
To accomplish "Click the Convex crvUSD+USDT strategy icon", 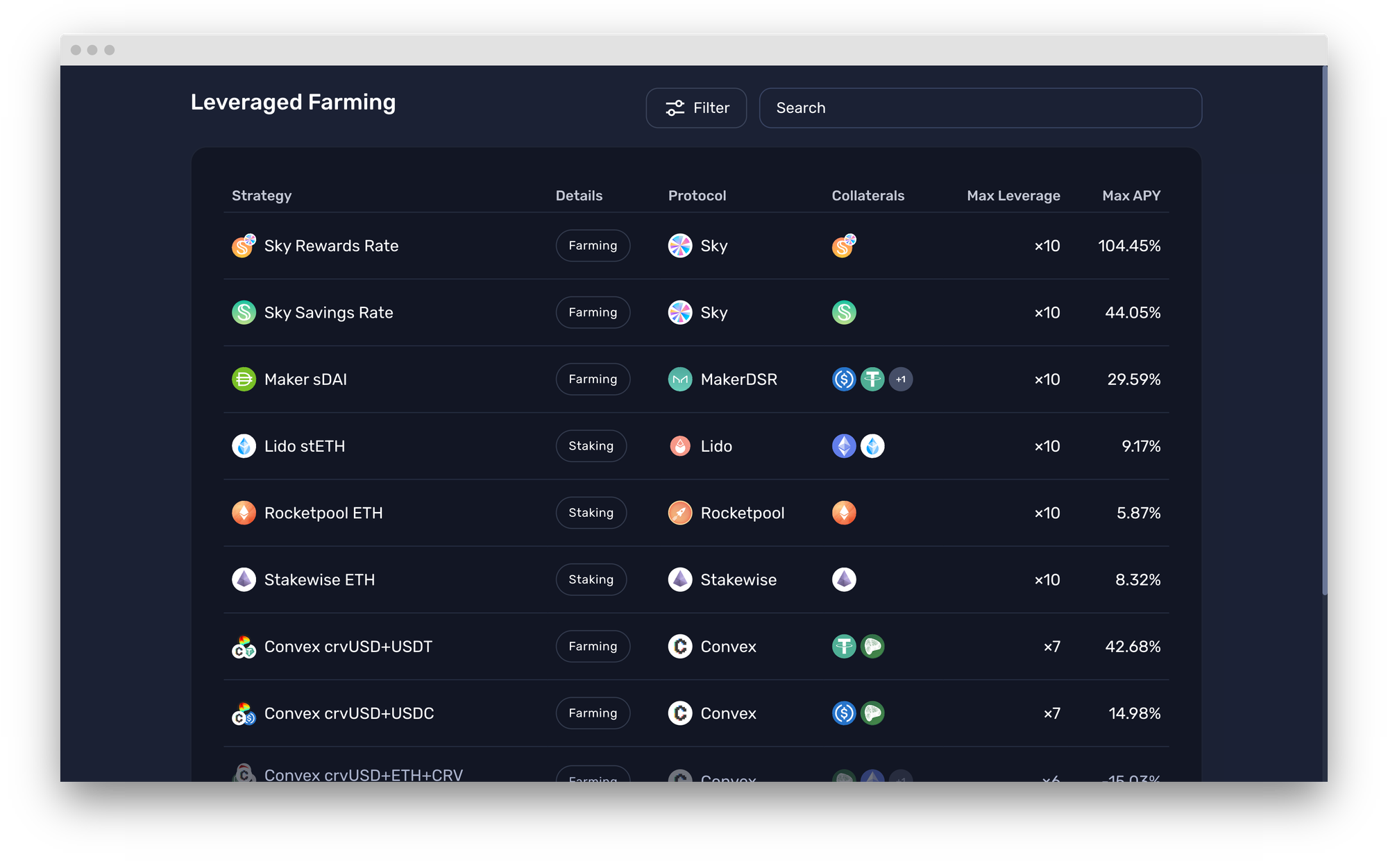I will pyautogui.click(x=244, y=647).
